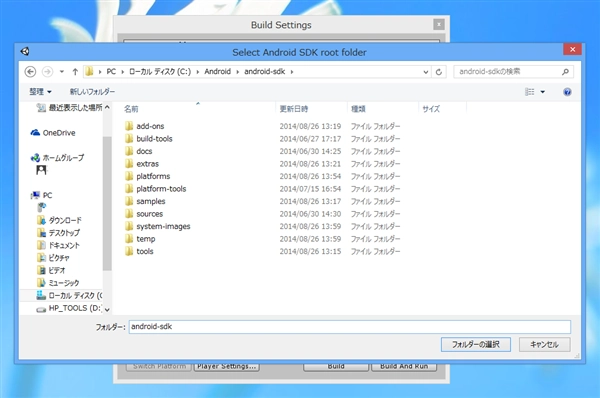
Task: Click the Forward navigation arrow
Action: click(47, 72)
